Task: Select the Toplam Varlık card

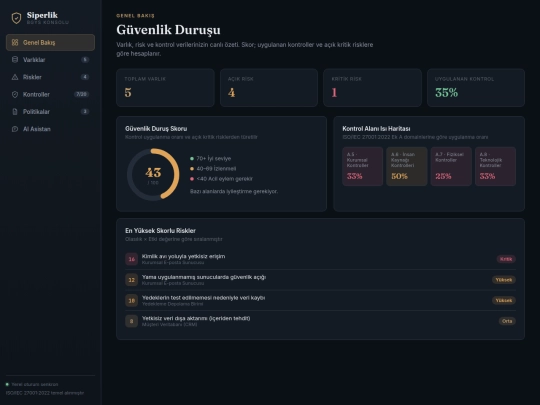Action: click(x=165, y=87)
